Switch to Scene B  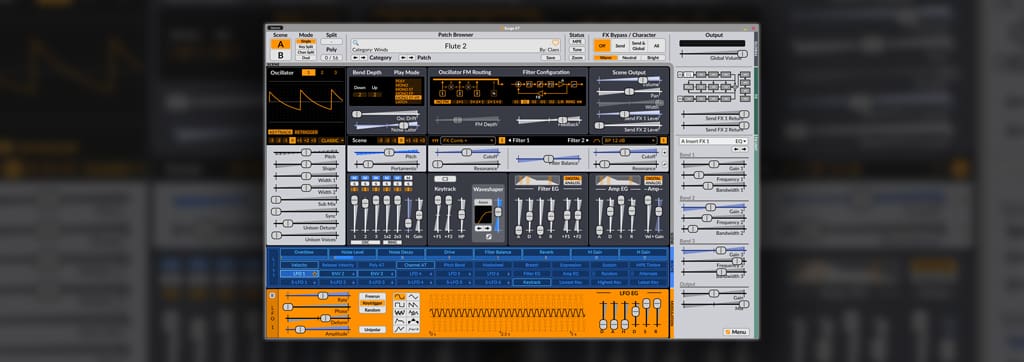[281, 55]
